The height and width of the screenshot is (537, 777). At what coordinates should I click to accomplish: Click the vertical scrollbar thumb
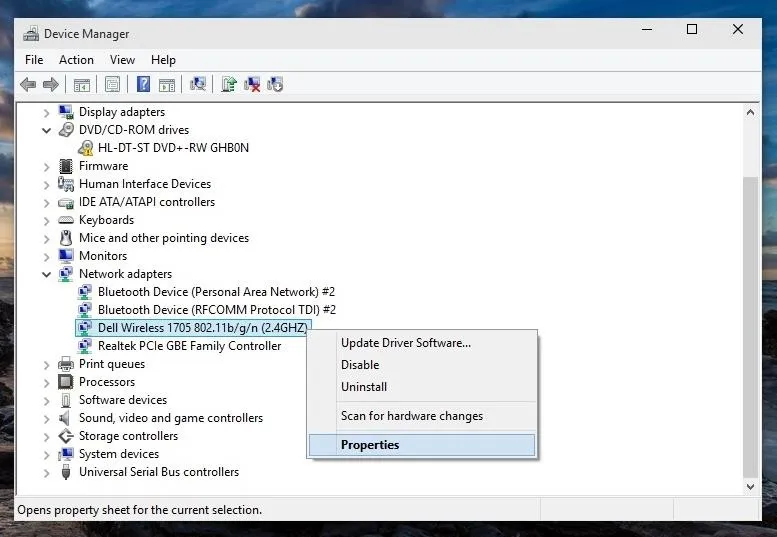(750, 326)
